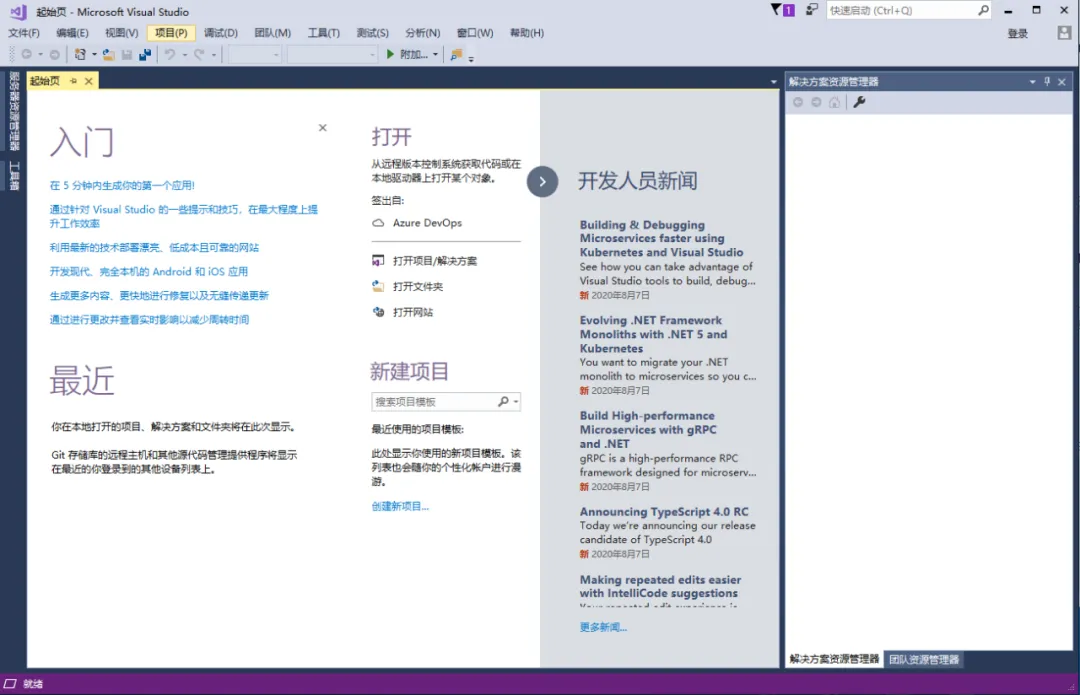This screenshot has height=695, width=1080.
Task: Click the 打开文件夹 folder icon
Action: click(378, 286)
